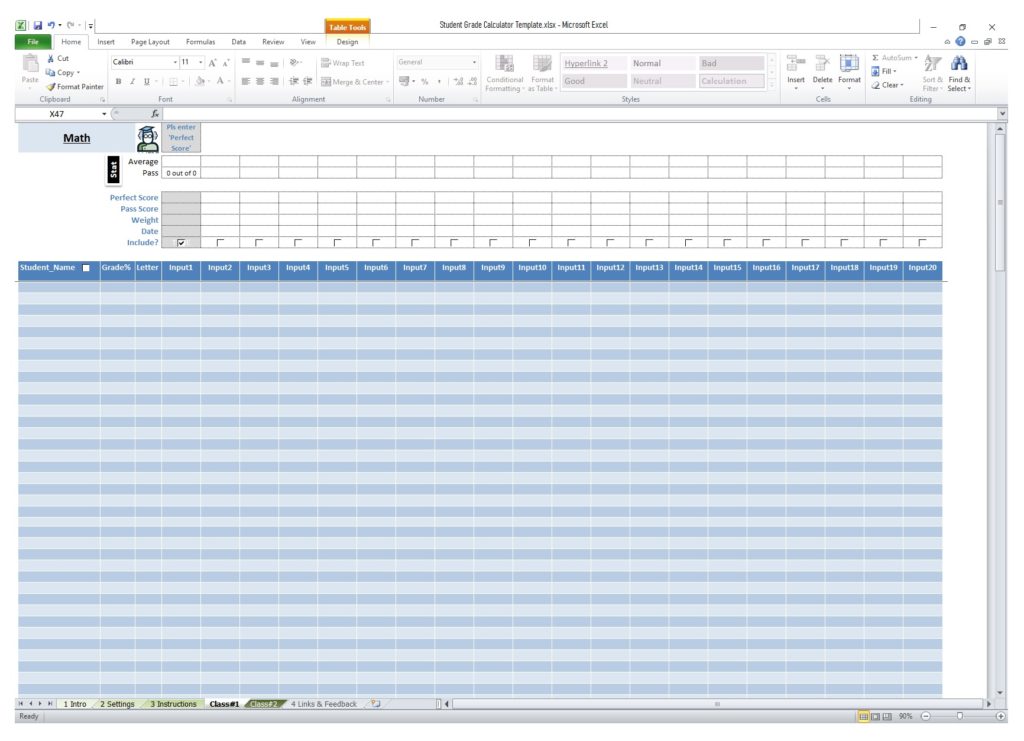Apply the Hyperlink 2 cell style
The width and height of the screenshot is (1024, 741).
[x=589, y=63]
